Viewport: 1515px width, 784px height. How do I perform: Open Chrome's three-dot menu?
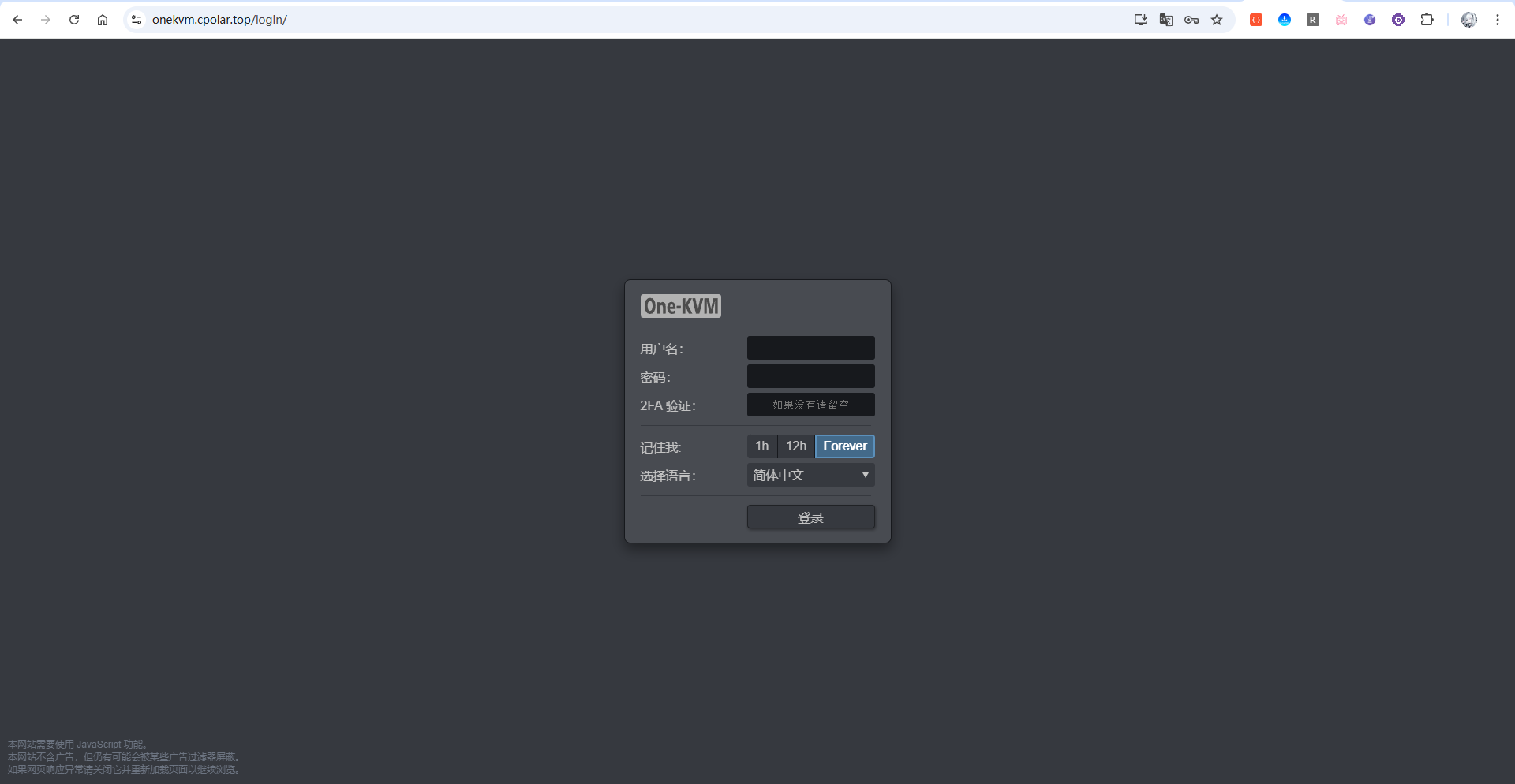[x=1498, y=20]
